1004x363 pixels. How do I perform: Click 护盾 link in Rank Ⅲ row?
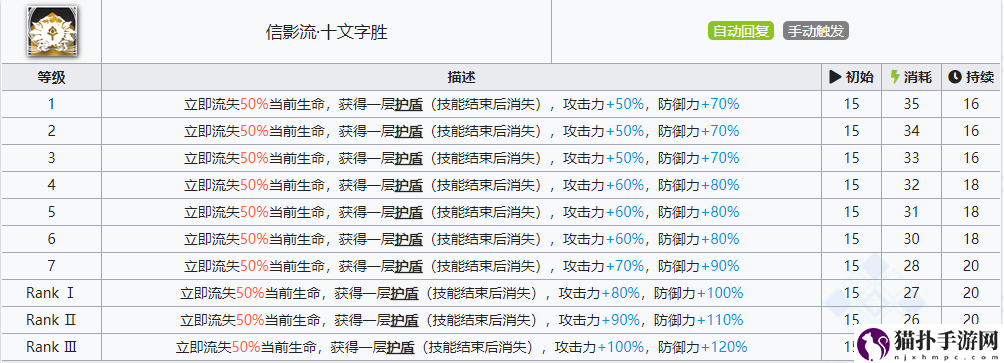coord(401,348)
